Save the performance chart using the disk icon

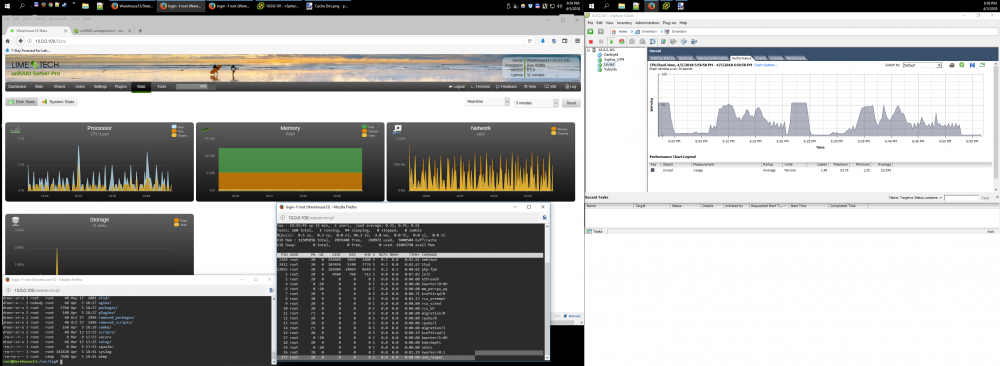pyautogui.click(x=973, y=65)
